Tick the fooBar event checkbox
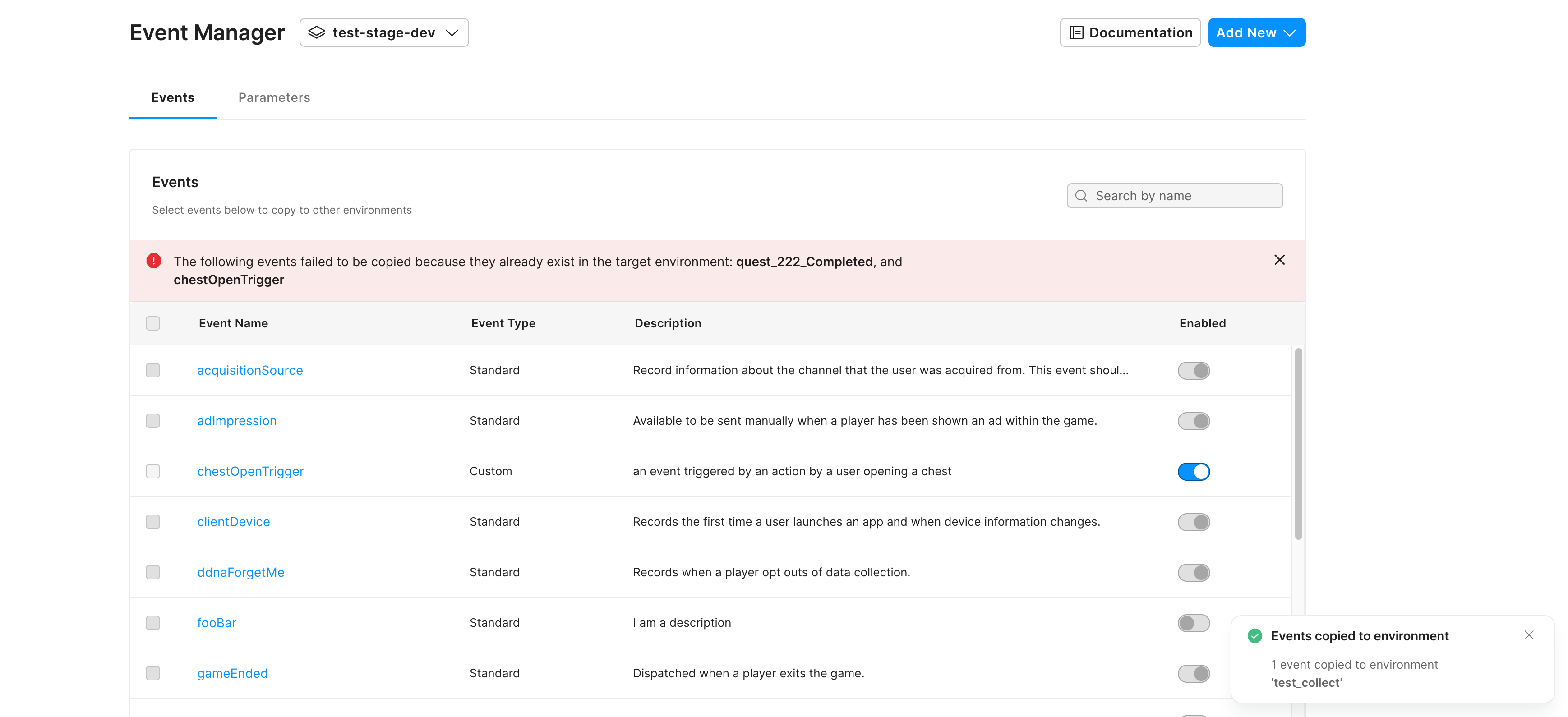1568x717 pixels. pos(153,623)
